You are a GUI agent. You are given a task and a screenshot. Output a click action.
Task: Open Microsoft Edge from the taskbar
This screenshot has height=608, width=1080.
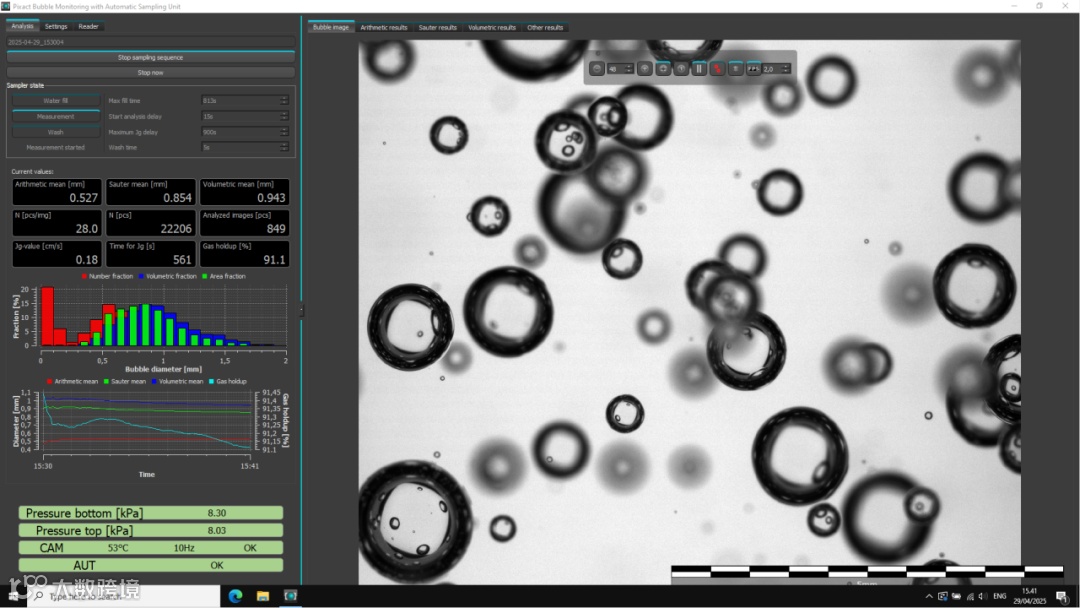tap(235, 596)
